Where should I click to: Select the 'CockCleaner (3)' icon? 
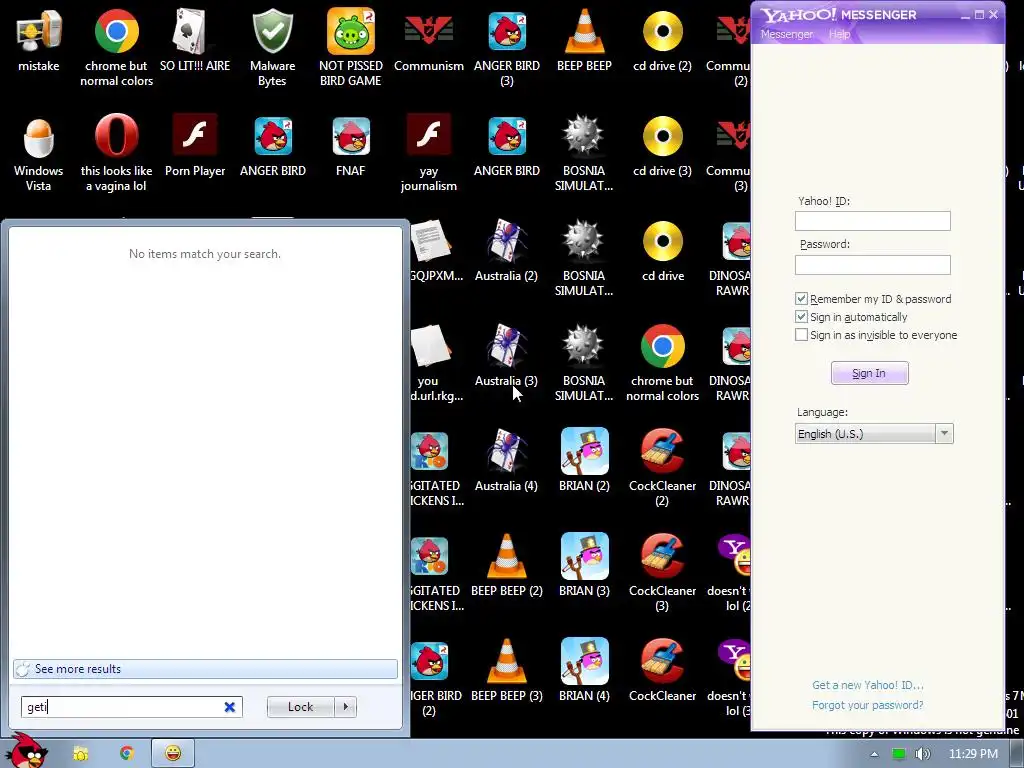pyautogui.click(x=662, y=573)
